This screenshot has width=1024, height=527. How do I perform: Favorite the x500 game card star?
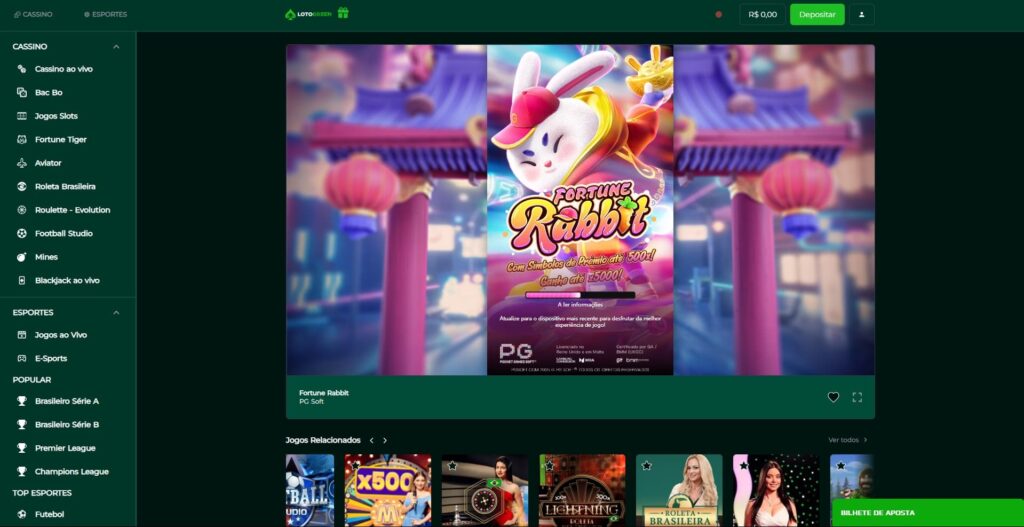click(x=355, y=466)
